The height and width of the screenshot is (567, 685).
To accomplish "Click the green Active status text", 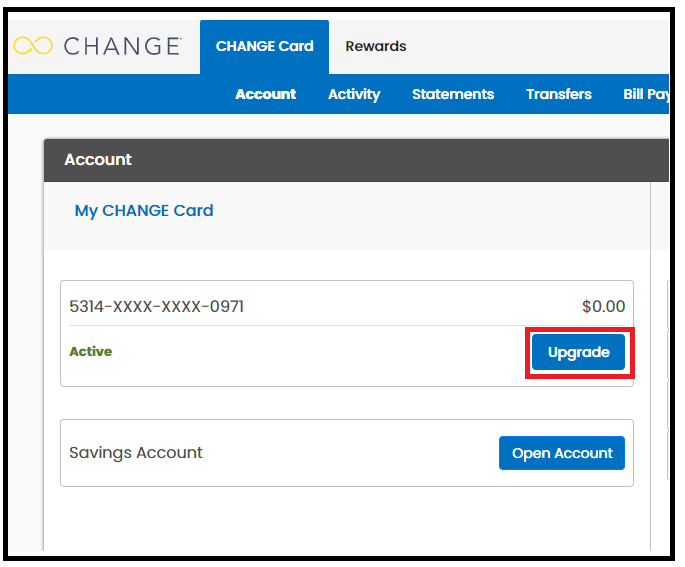I will 91,351.
